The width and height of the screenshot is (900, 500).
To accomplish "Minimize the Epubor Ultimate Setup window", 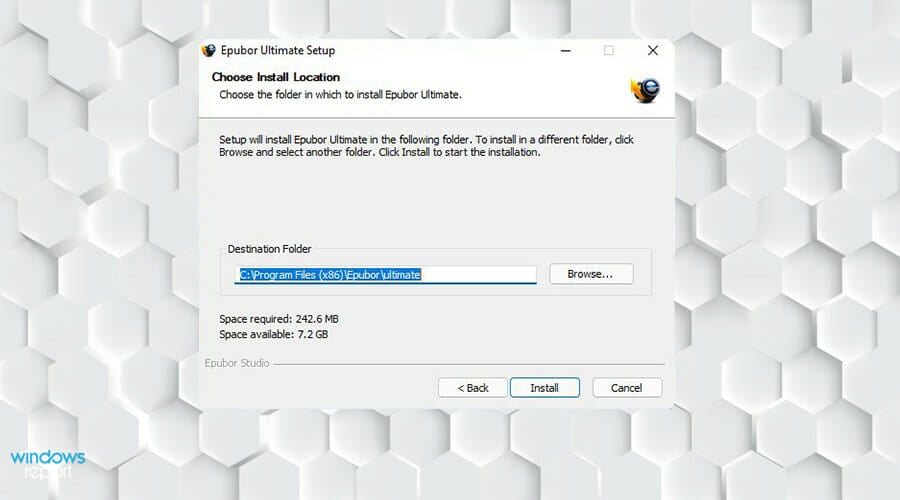I will (x=565, y=51).
